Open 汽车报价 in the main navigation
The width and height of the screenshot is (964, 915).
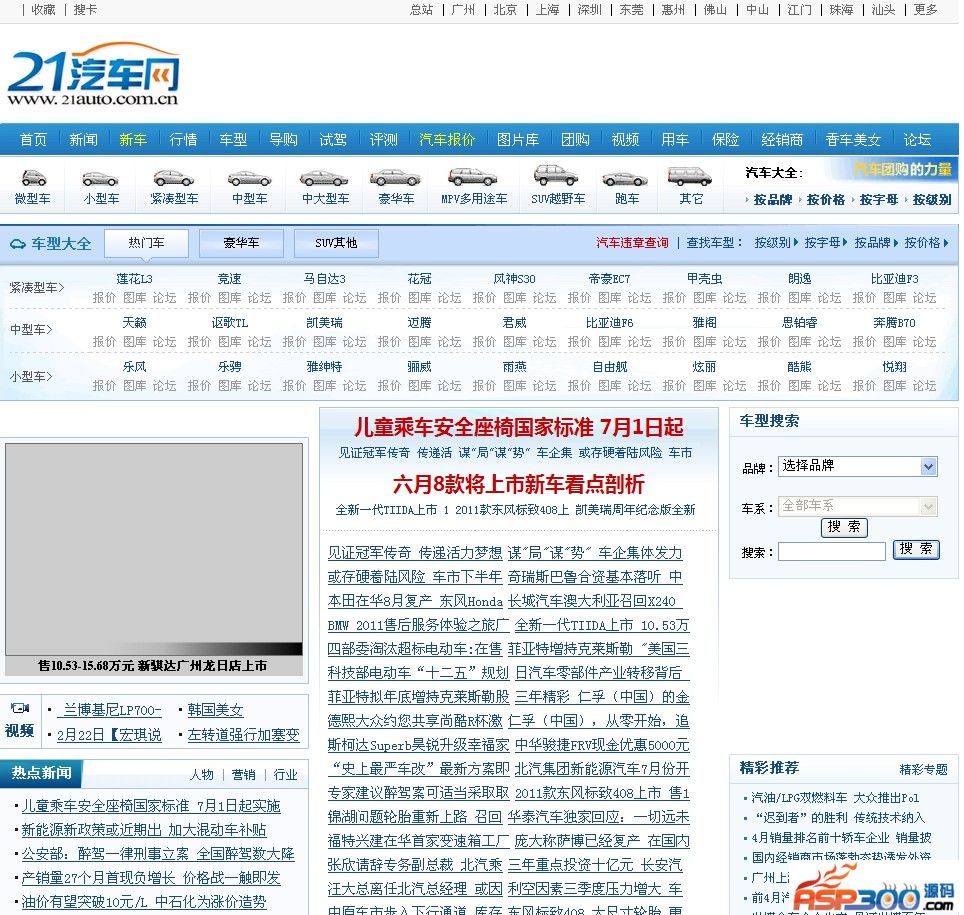(x=447, y=140)
